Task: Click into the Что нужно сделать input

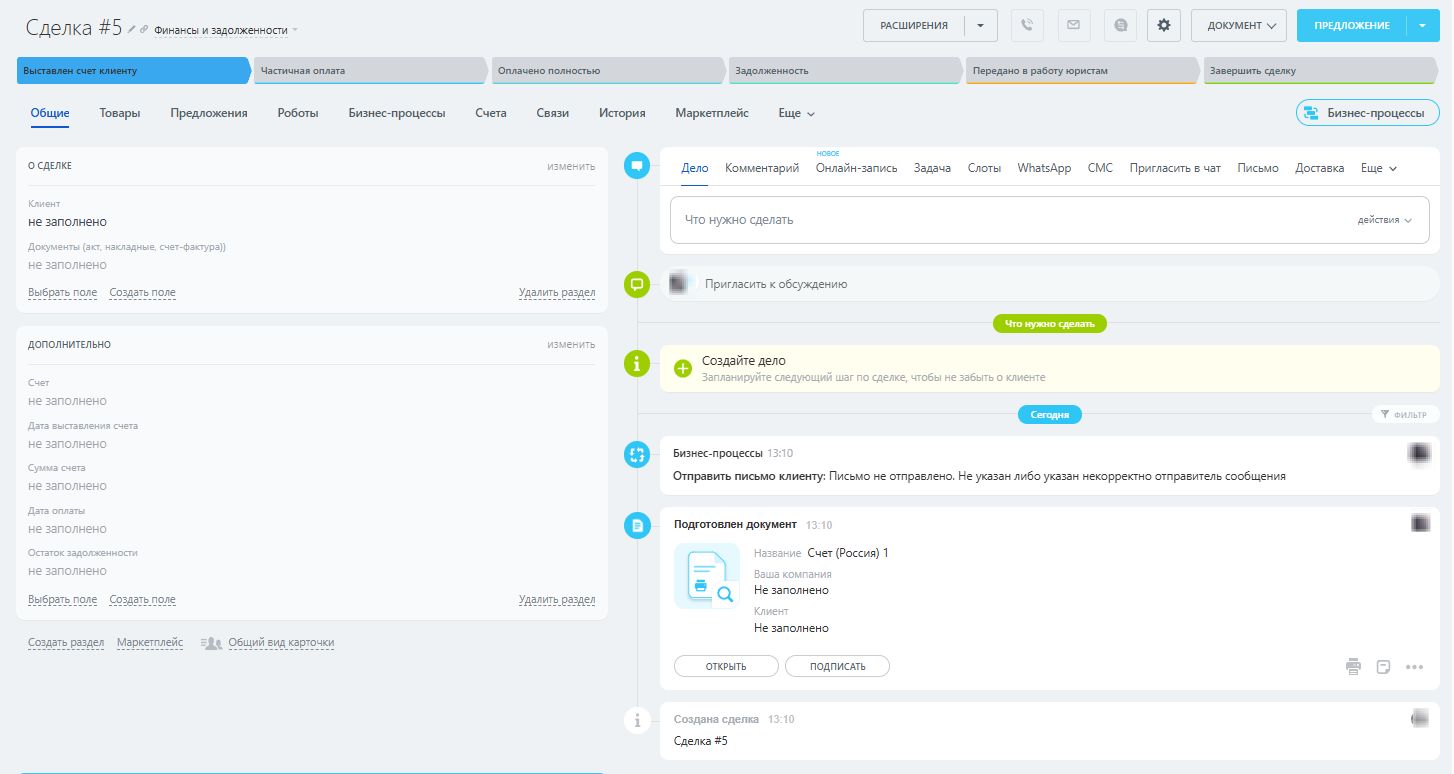Action: (1000, 220)
